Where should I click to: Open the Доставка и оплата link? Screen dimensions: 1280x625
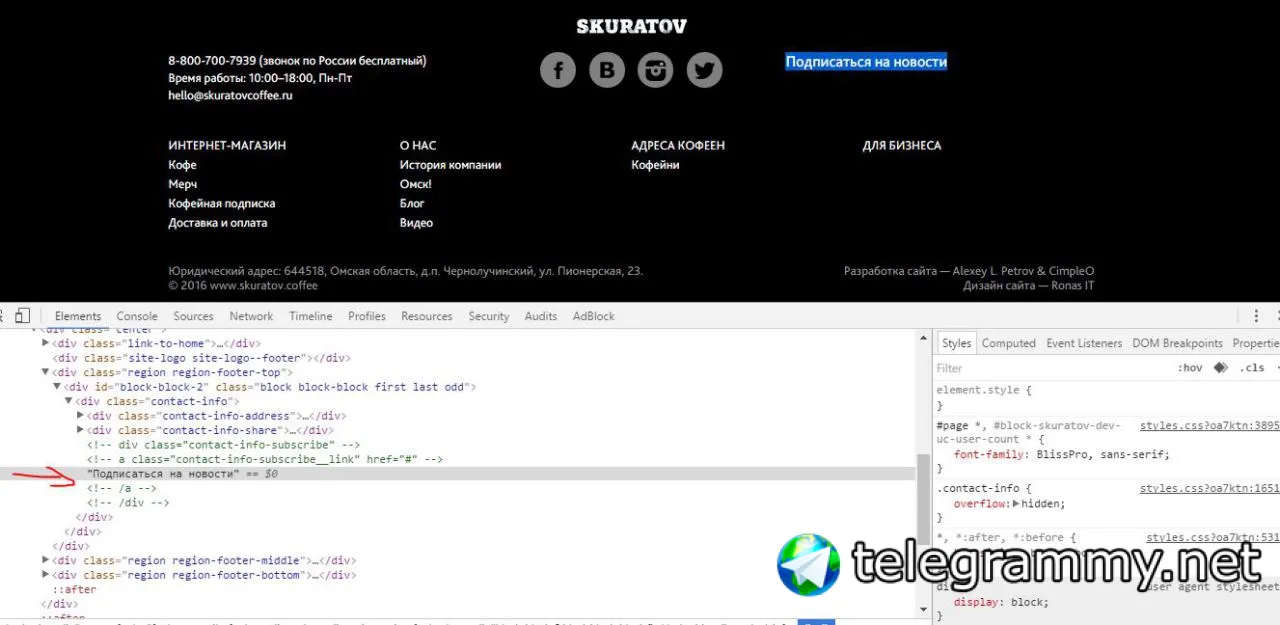pyautogui.click(x=217, y=223)
